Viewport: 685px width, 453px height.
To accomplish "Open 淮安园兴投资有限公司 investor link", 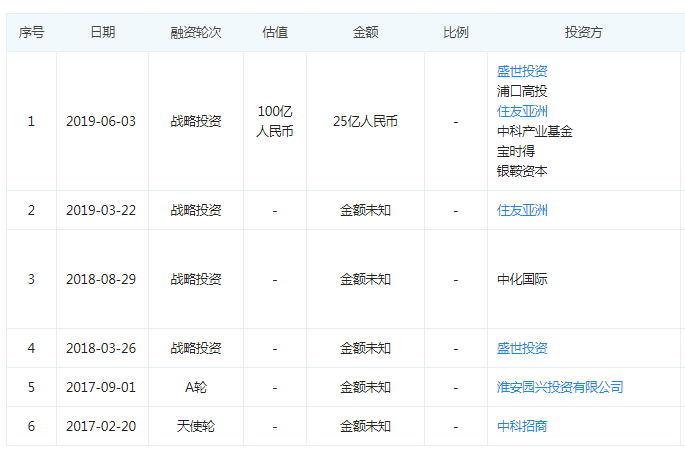I will coord(560,387).
